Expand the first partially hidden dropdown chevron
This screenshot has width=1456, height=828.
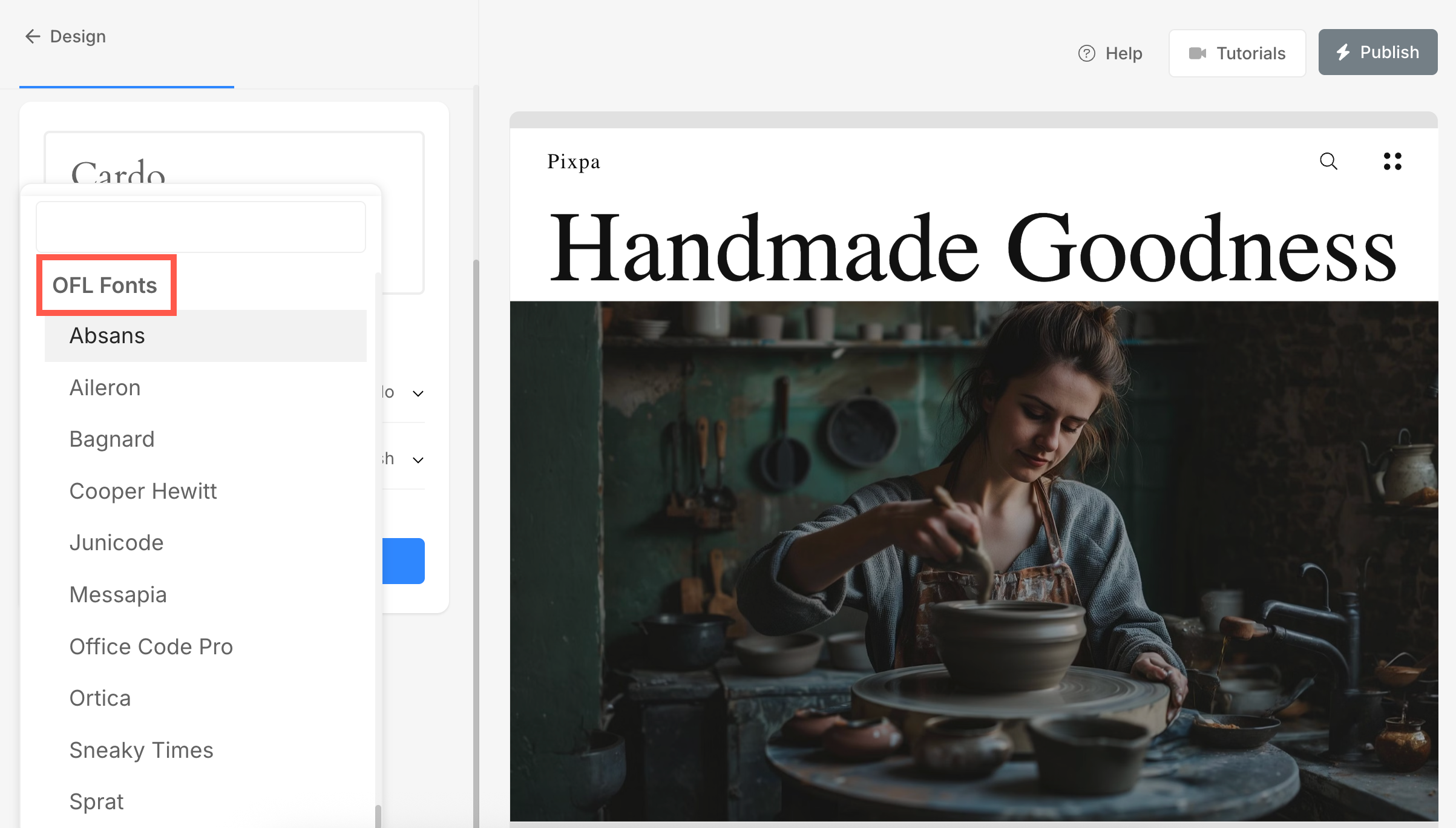pos(418,393)
